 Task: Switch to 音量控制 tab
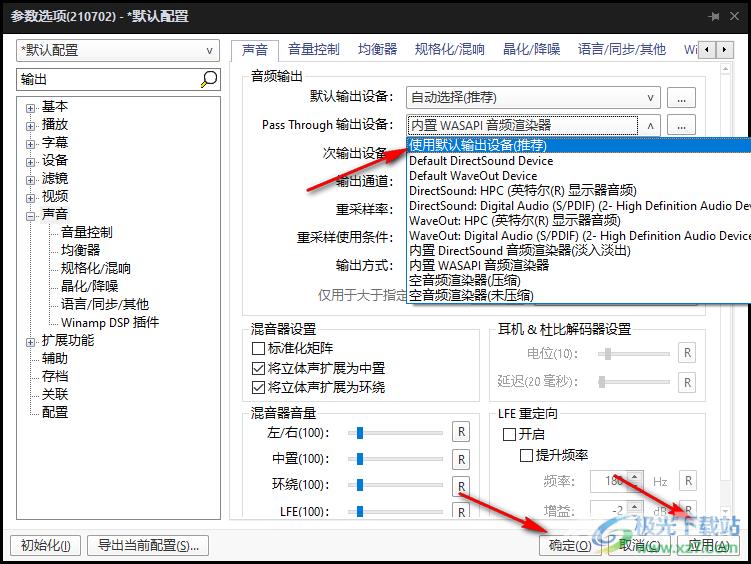[314, 49]
